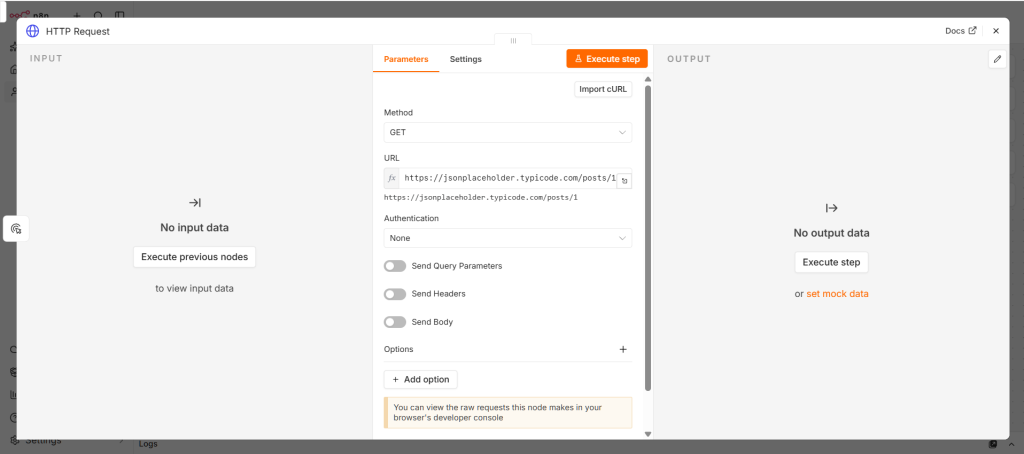Click the floating pointer-target icon on left edge
Image resolution: width=1024 pixels, height=454 pixels.
[x=16, y=229]
